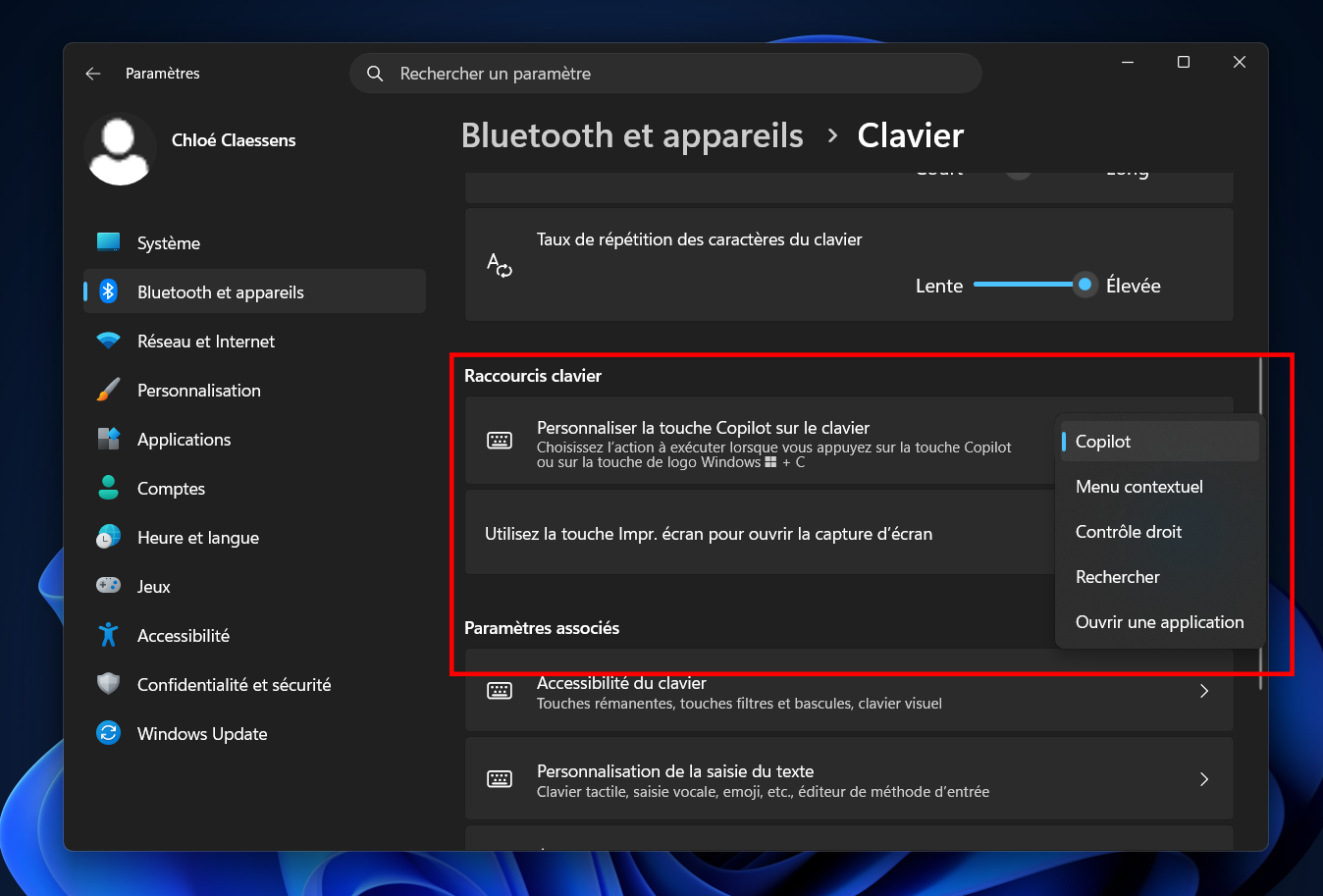1323x896 pixels.
Task: Open the Système settings section
Action: [x=255, y=242]
